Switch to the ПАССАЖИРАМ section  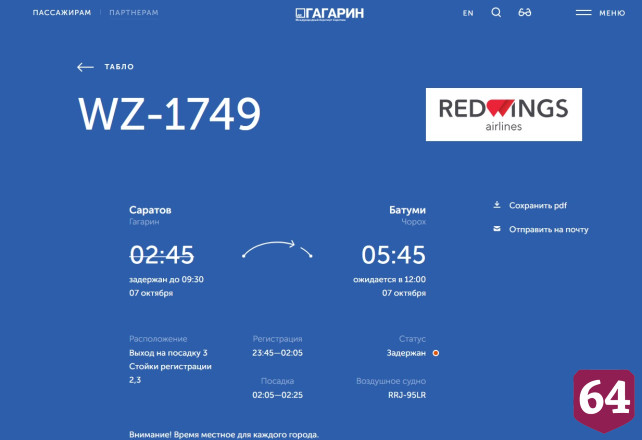pos(62,13)
